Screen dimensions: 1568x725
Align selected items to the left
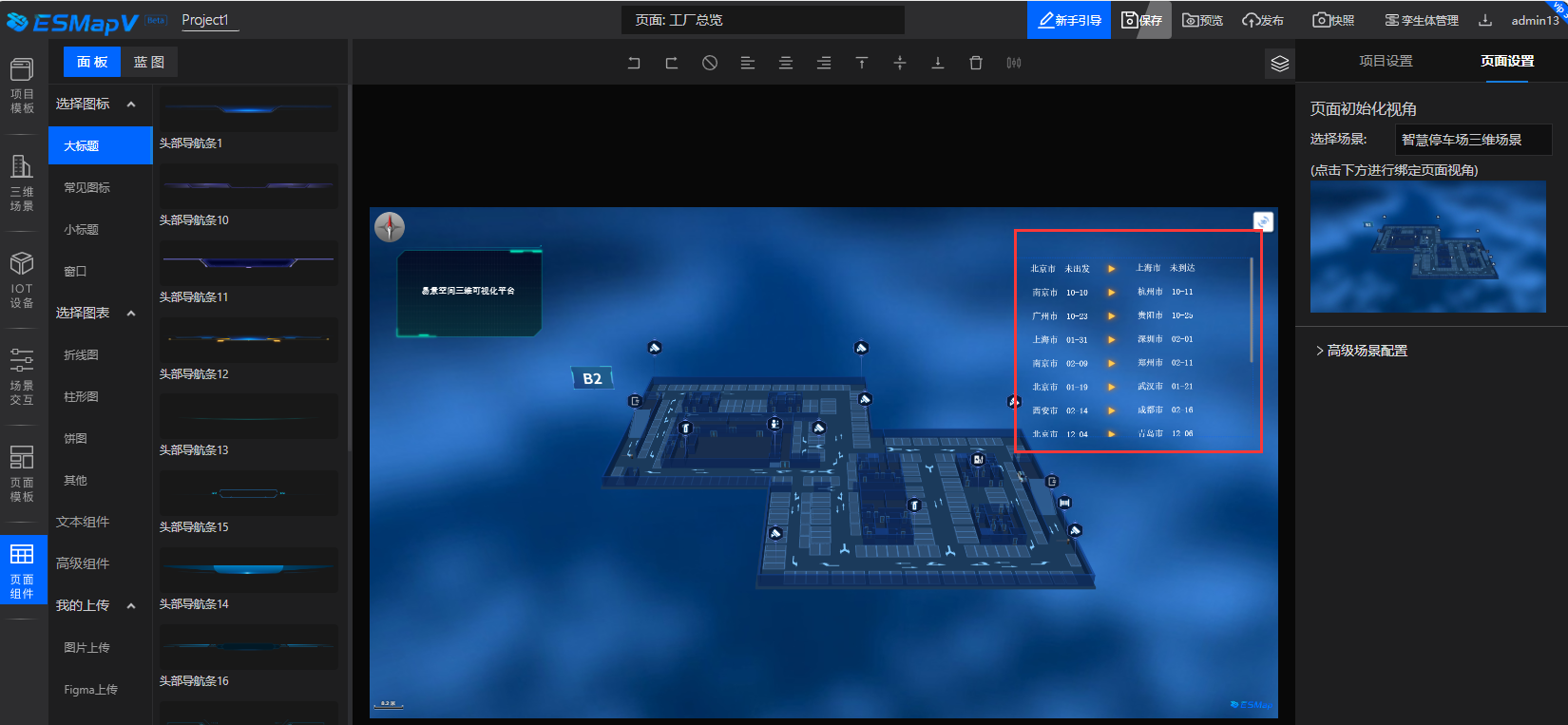(x=748, y=63)
